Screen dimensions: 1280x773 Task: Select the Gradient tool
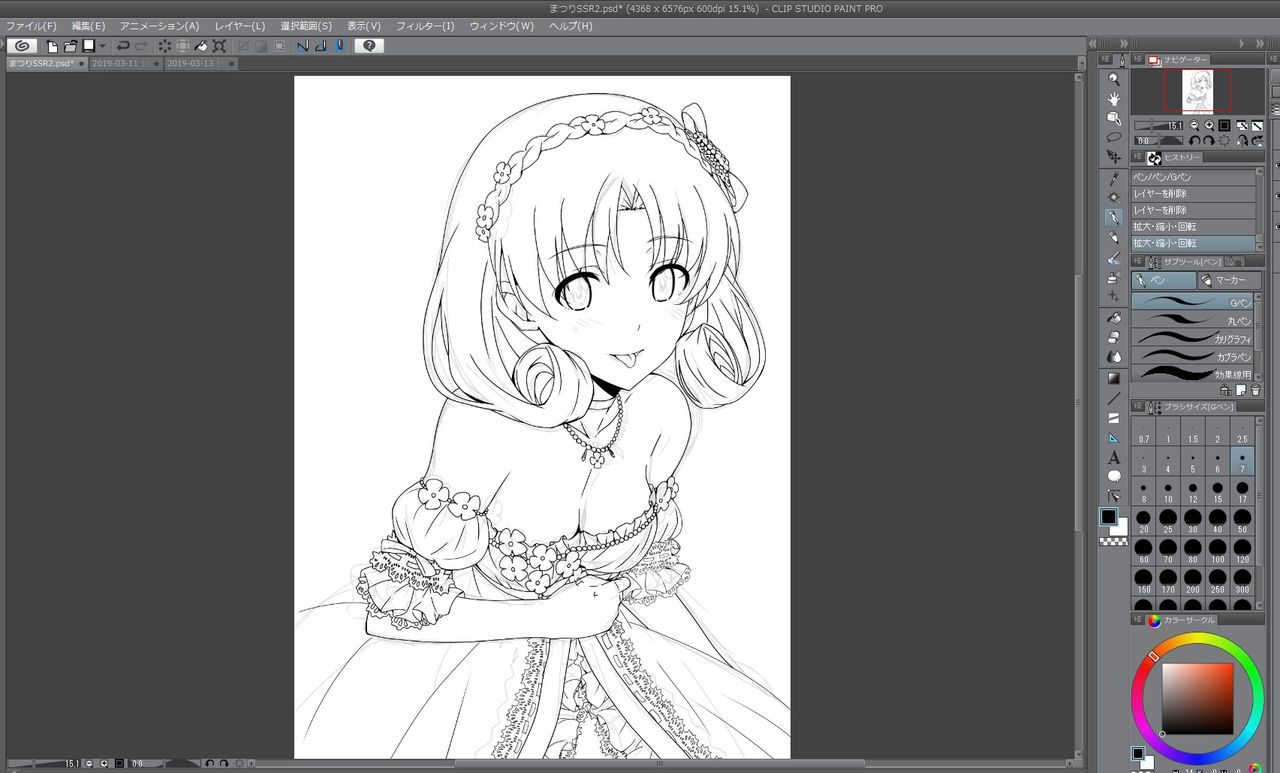(x=1114, y=378)
